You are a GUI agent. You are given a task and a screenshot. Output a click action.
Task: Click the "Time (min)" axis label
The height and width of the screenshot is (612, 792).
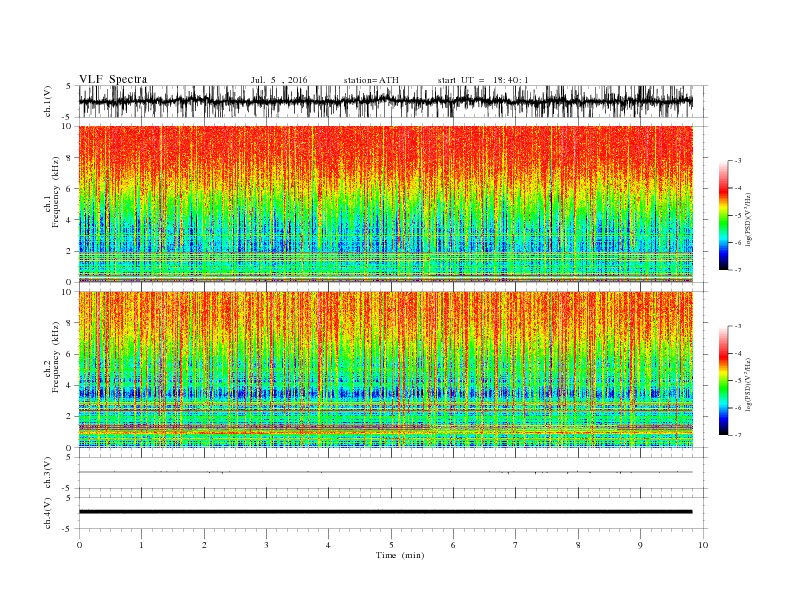click(x=400, y=555)
